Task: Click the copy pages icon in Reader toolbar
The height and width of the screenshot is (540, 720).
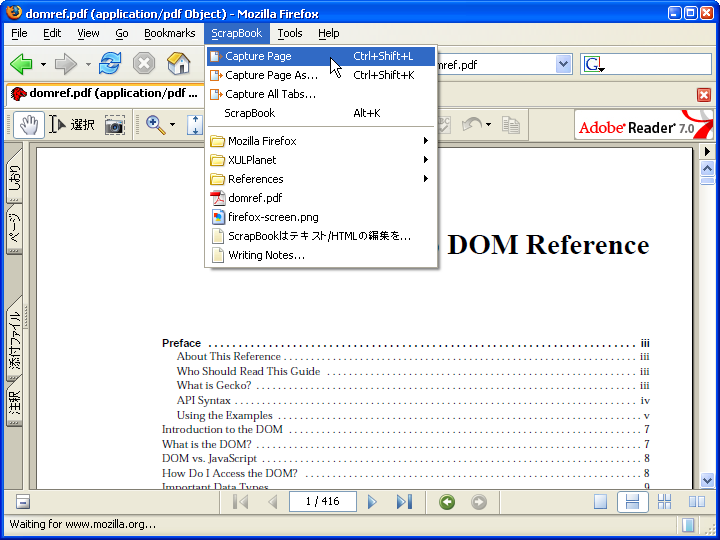Action: click(x=511, y=125)
